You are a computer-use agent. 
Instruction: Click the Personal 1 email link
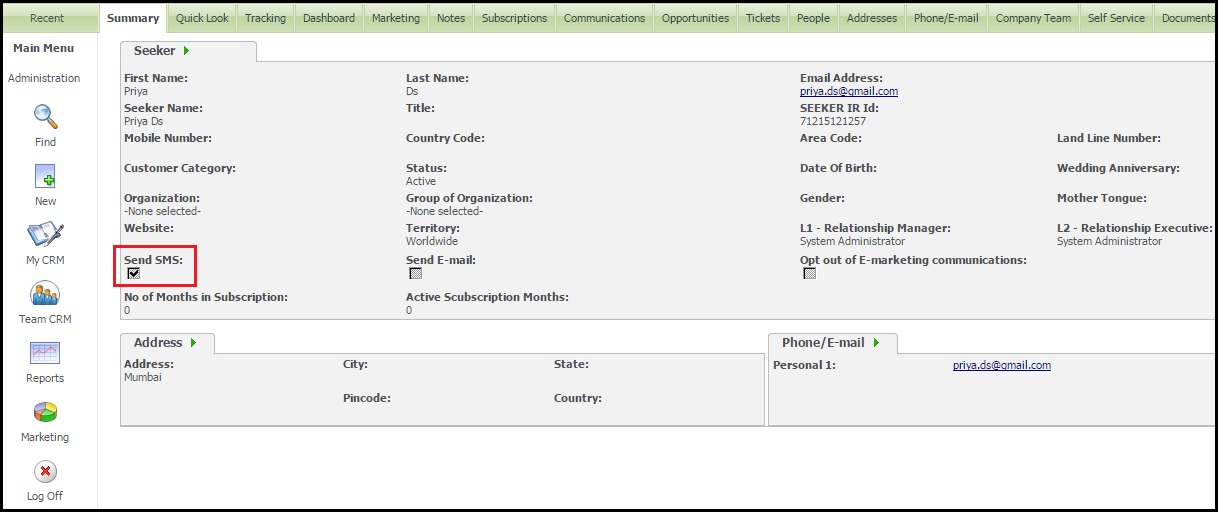click(x=1001, y=365)
